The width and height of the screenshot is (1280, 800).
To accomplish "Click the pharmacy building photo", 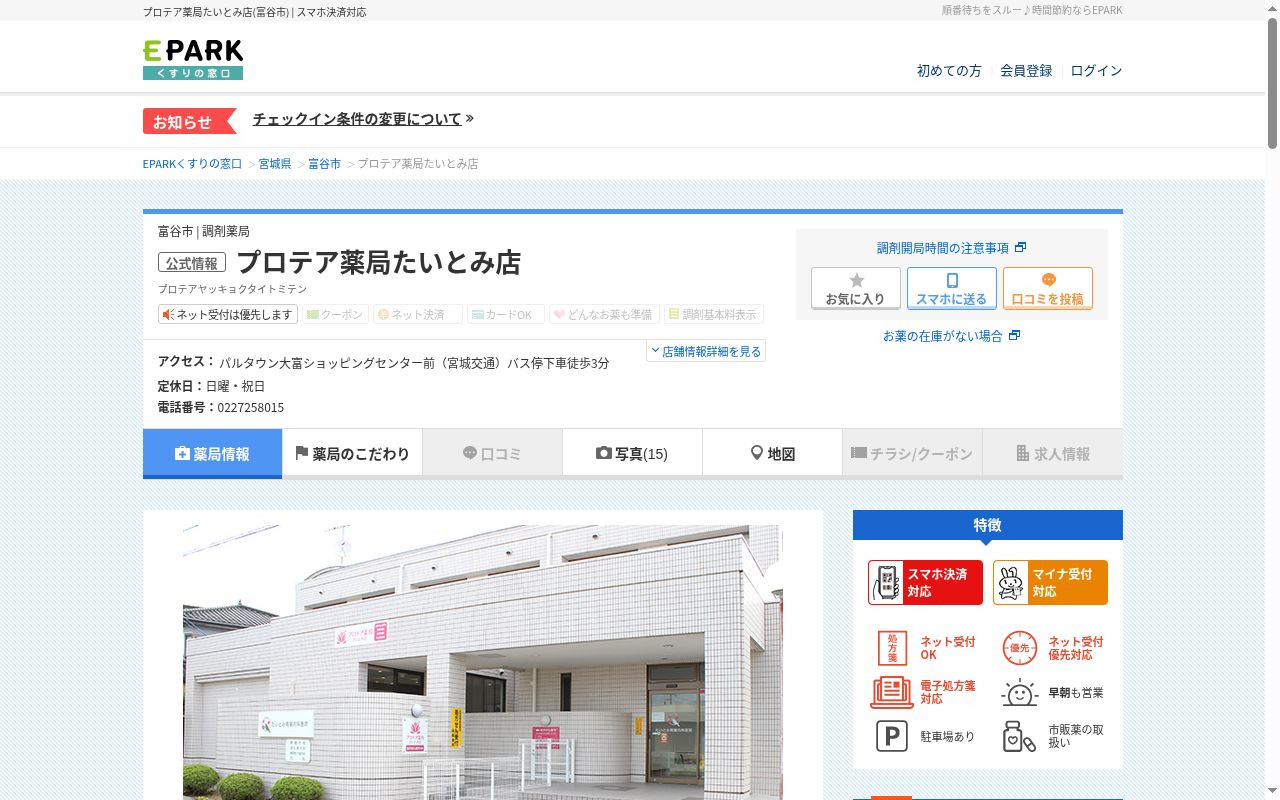I will (x=483, y=662).
